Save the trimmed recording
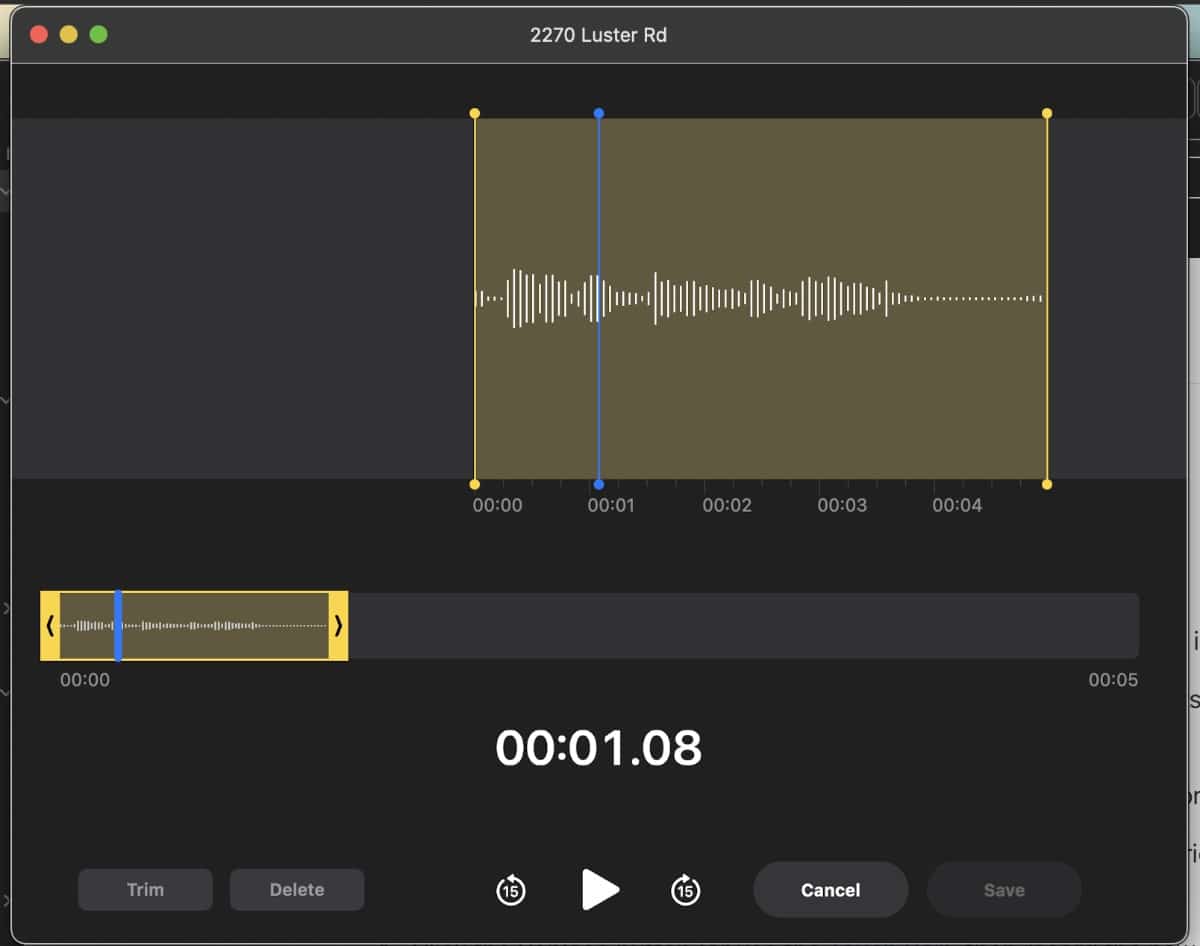The height and width of the screenshot is (946, 1200). (x=1003, y=889)
